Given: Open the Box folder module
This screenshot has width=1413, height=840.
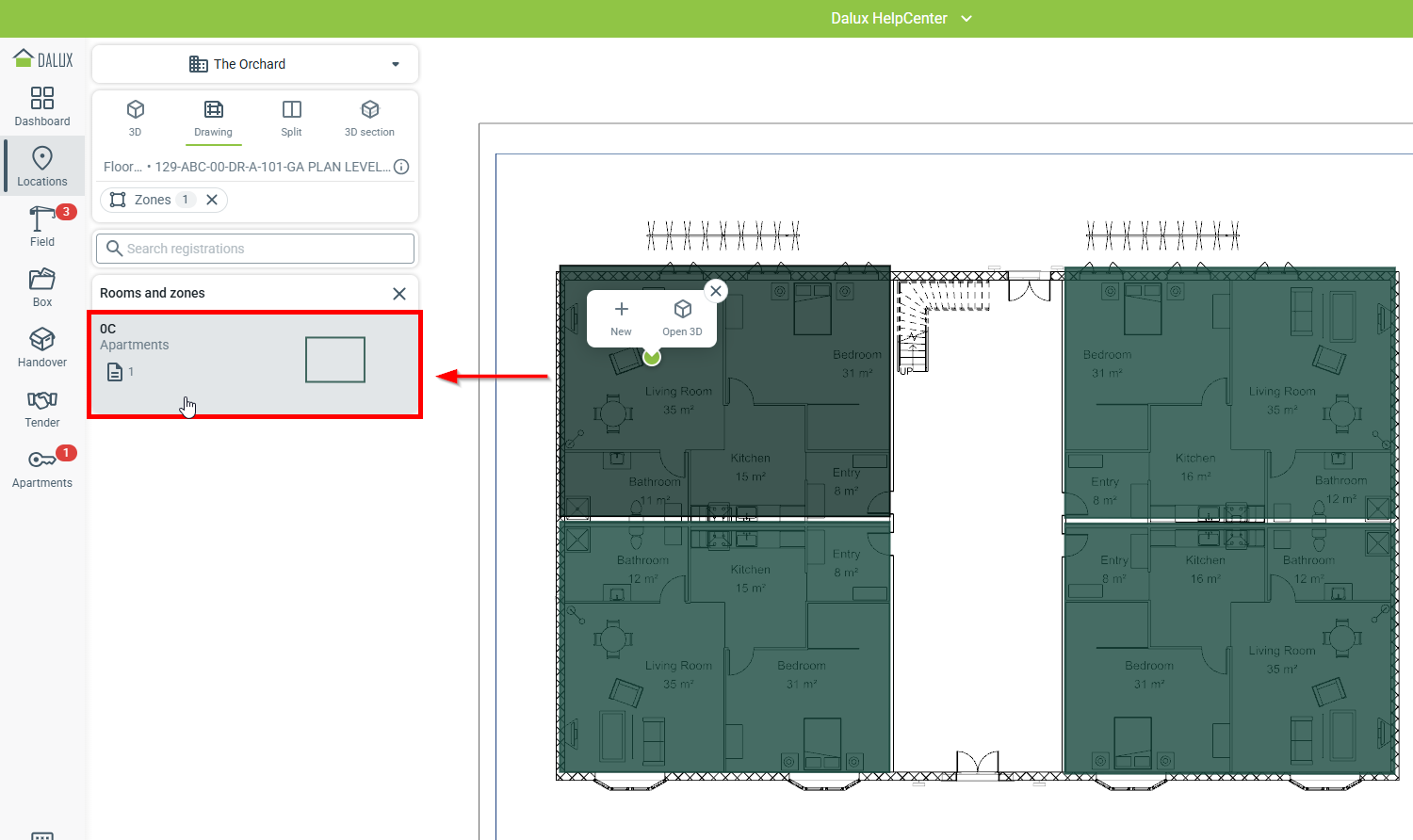Looking at the screenshot, I should (x=42, y=287).
